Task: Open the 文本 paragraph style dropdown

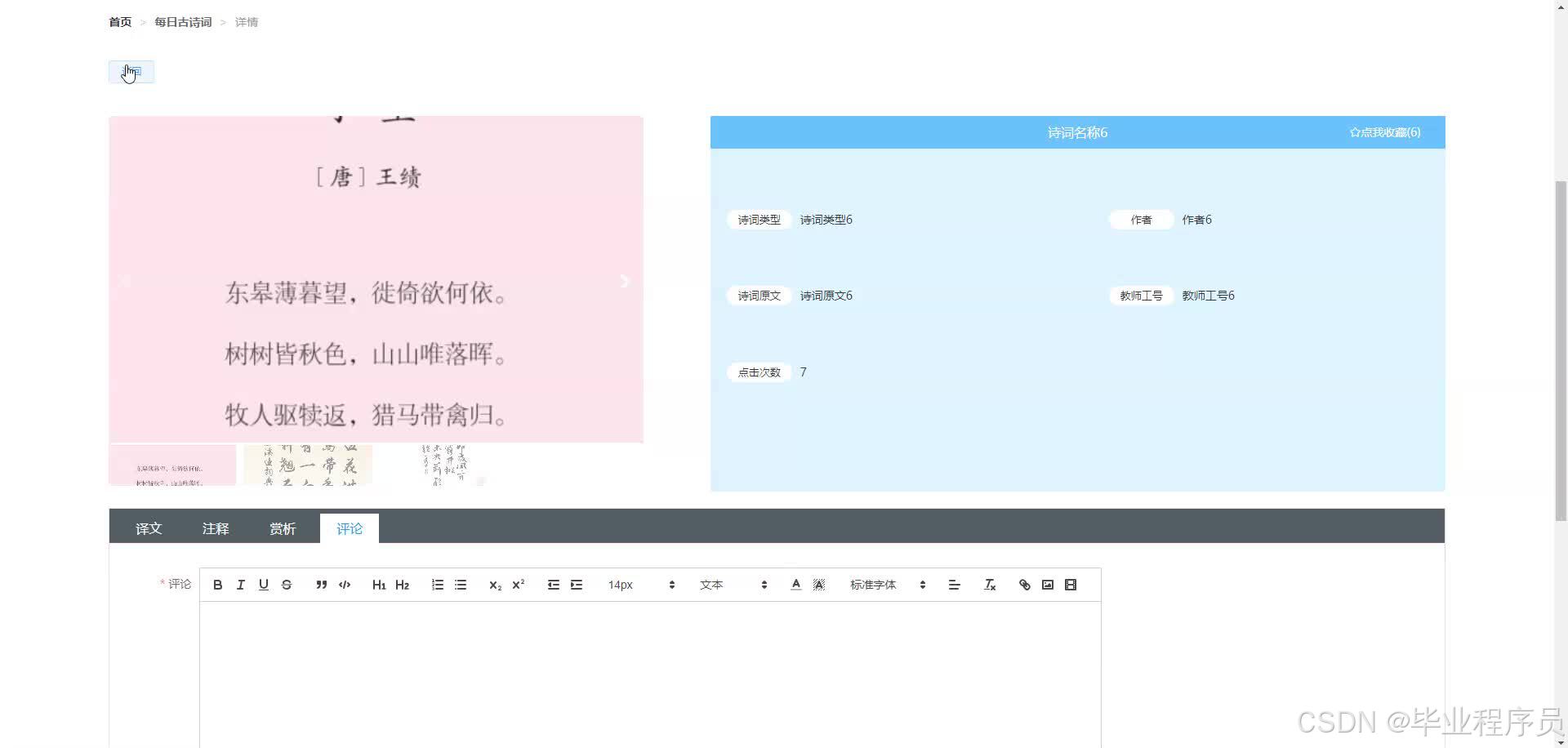Action: click(x=733, y=585)
